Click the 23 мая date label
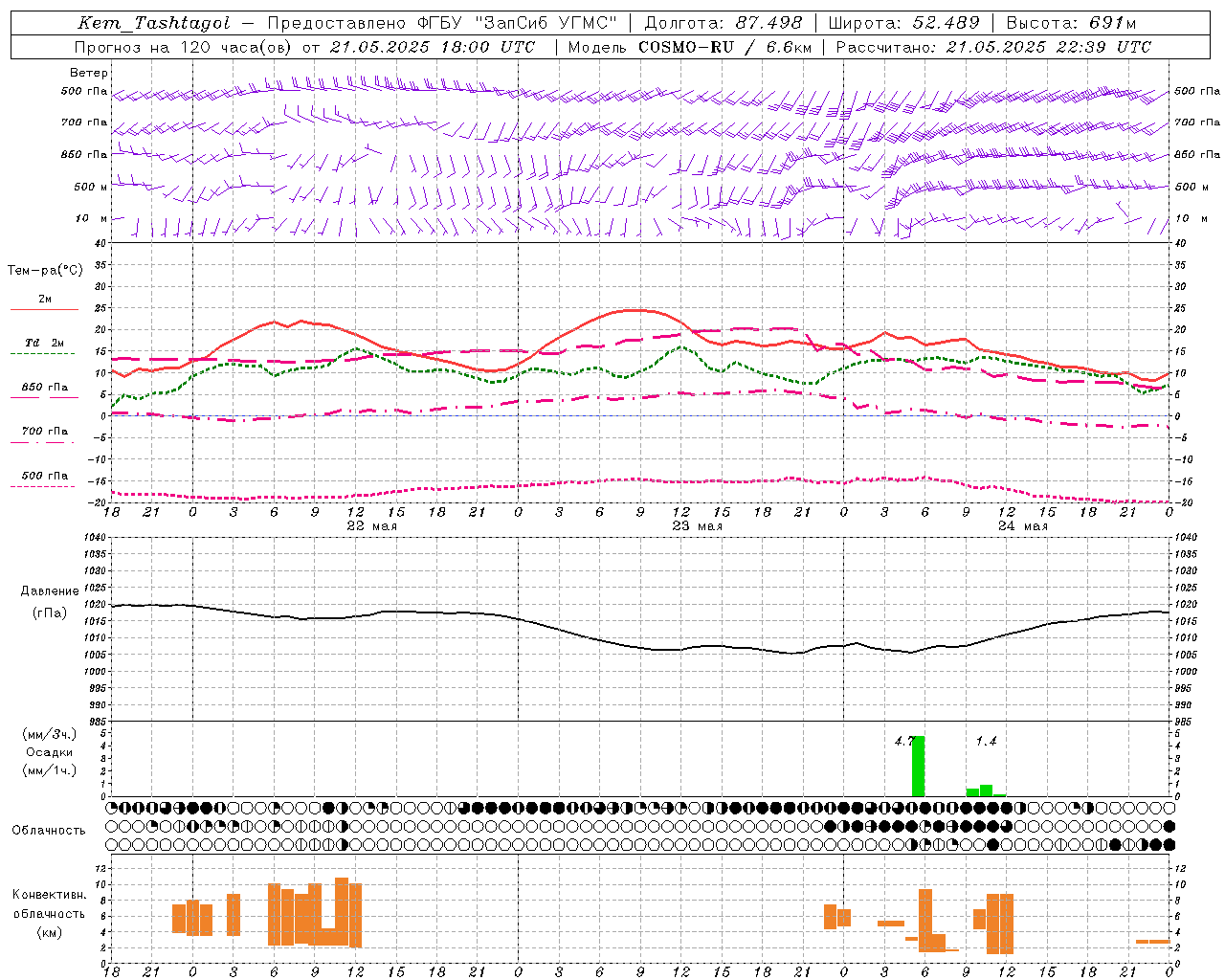 tap(697, 526)
